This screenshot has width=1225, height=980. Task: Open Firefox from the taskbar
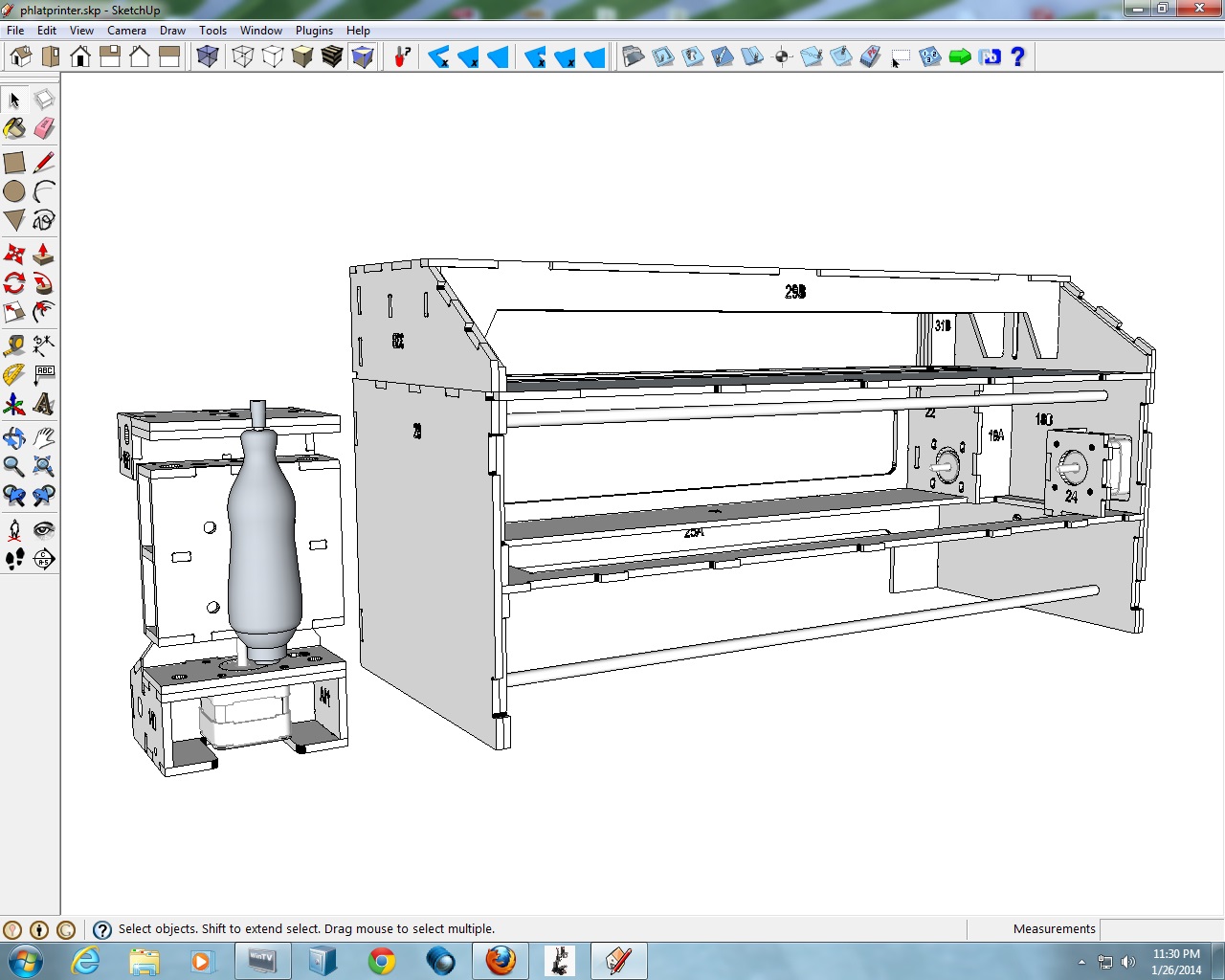[500, 960]
